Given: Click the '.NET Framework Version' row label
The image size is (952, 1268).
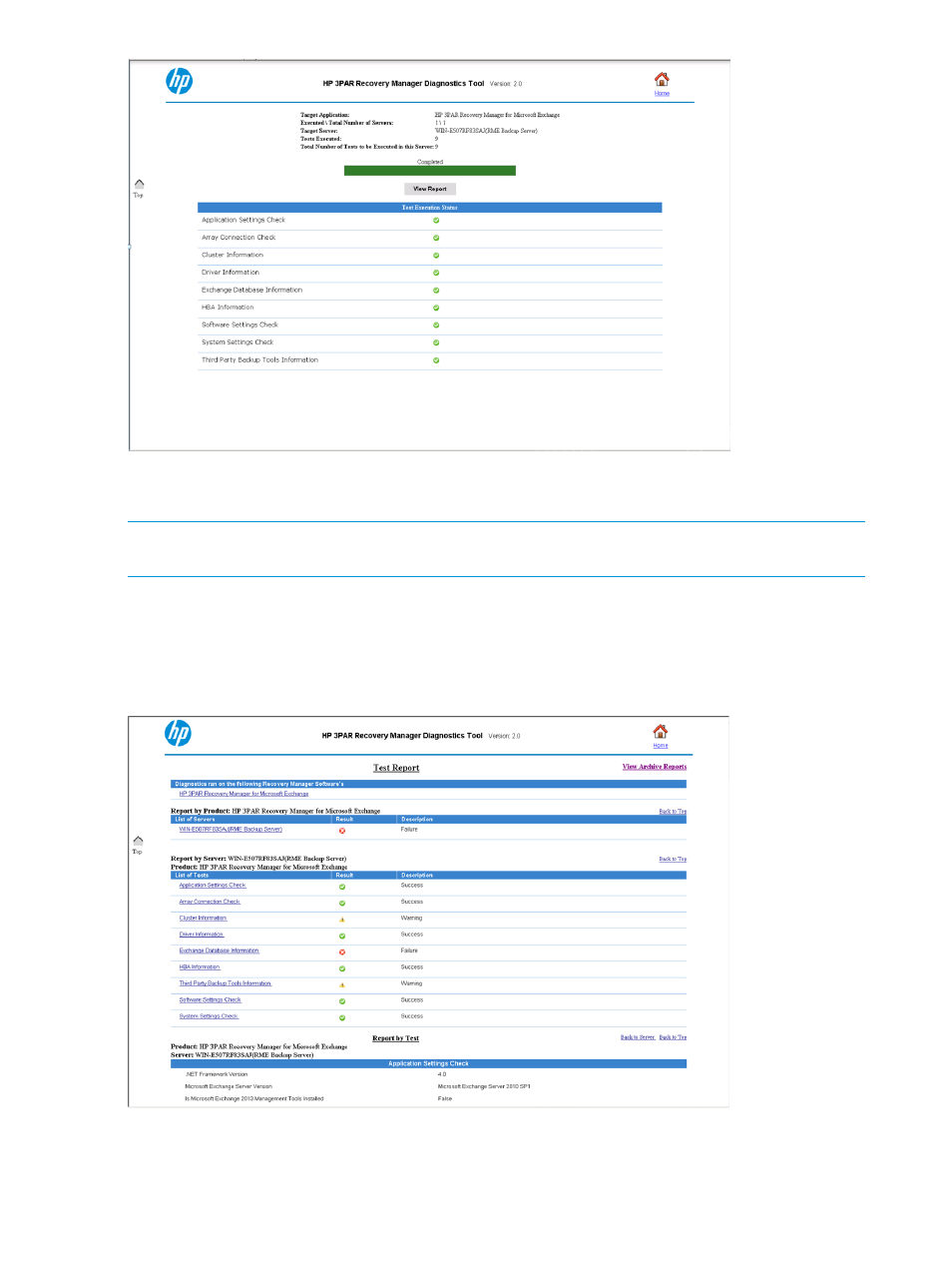Looking at the screenshot, I should 217,1074.
